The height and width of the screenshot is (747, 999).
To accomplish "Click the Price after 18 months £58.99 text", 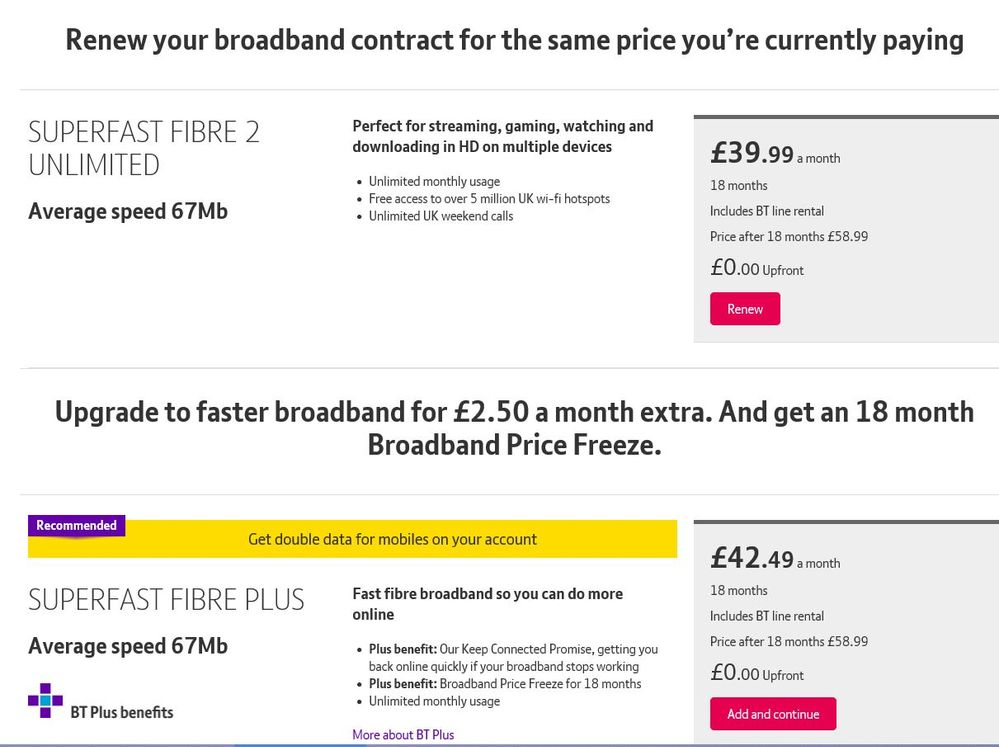I will (789, 236).
